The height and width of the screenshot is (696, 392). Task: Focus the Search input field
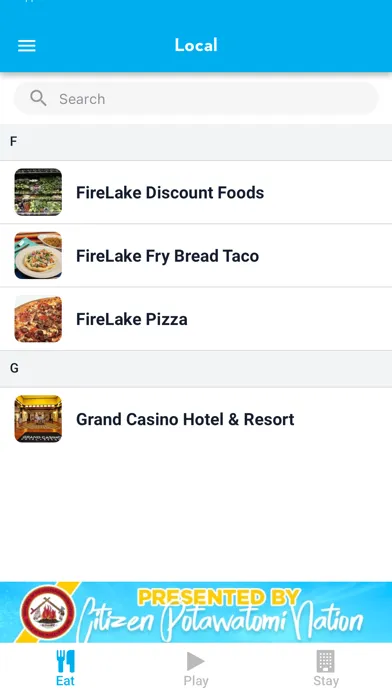click(196, 99)
